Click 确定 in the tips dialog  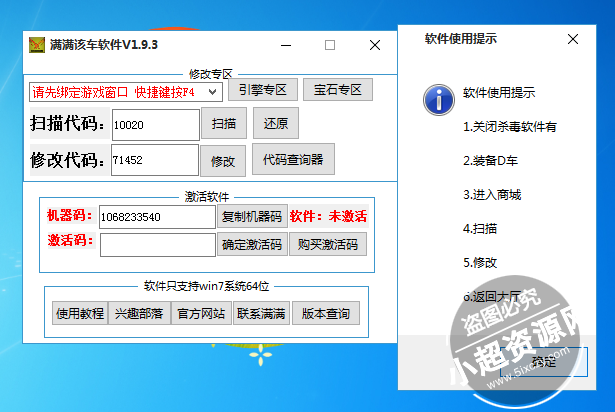pos(544,362)
